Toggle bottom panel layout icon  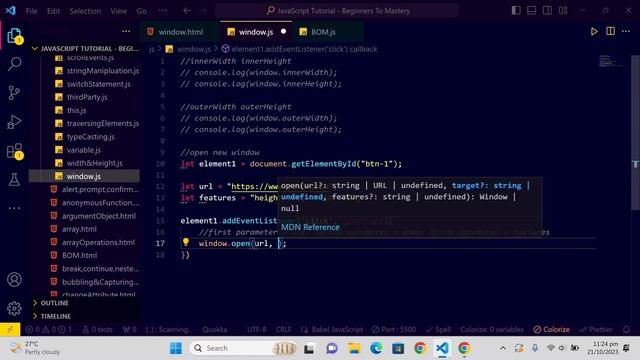pos(531,11)
